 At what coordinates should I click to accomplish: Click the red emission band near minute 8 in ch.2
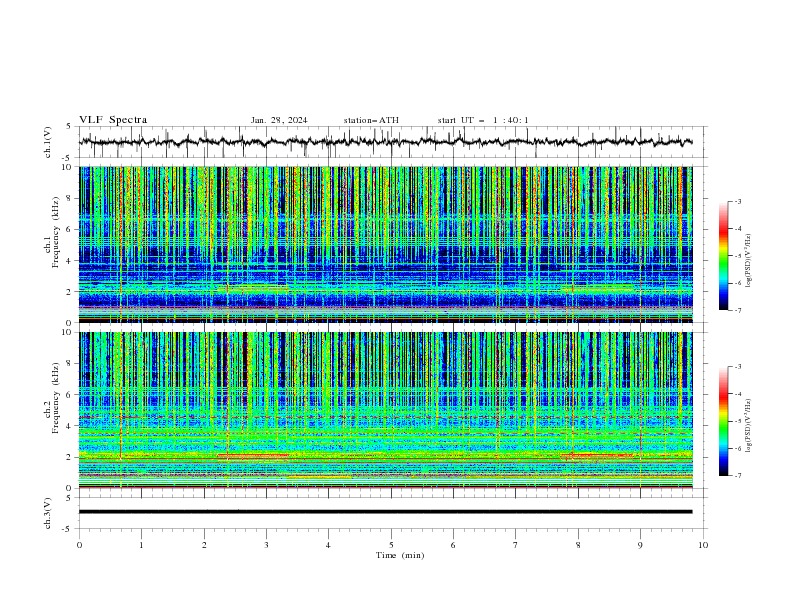click(597, 455)
